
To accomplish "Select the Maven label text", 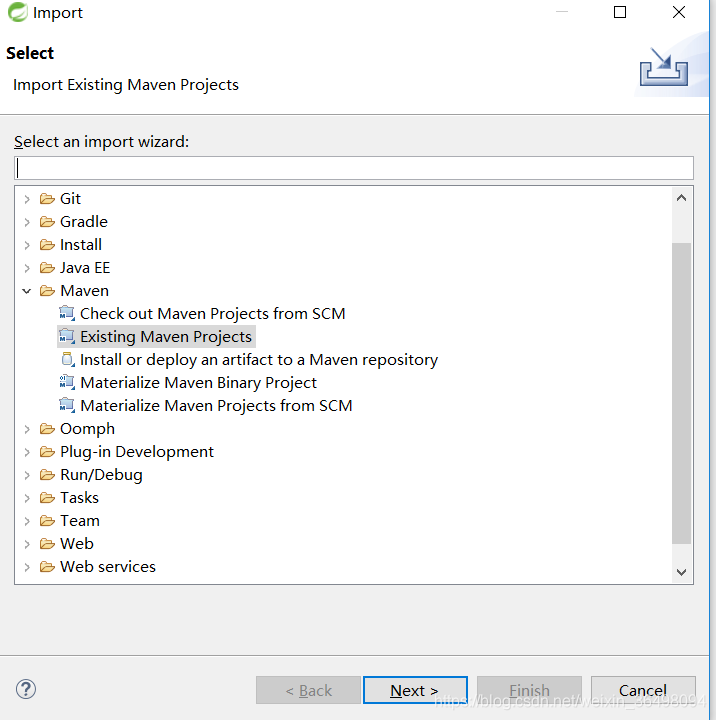I will click(85, 291).
